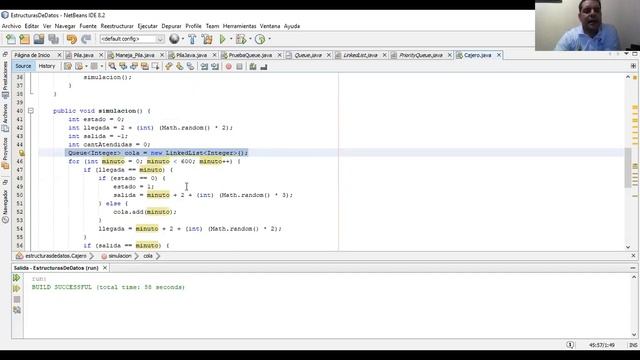Open the Editar menu

point(32,26)
